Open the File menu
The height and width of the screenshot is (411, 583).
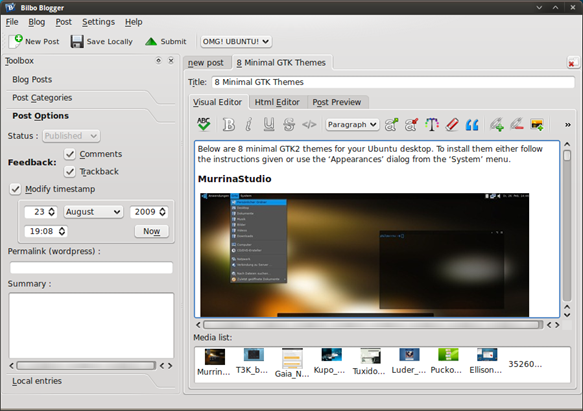[12, 22]
